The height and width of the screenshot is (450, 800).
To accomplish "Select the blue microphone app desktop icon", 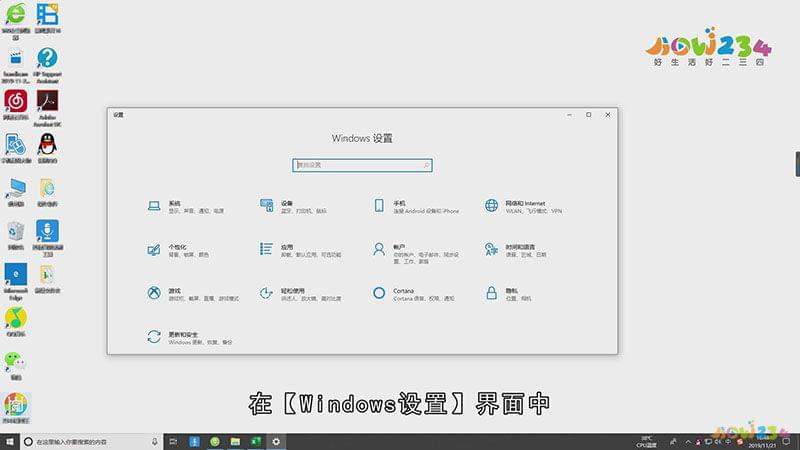I will coord(47,238).
